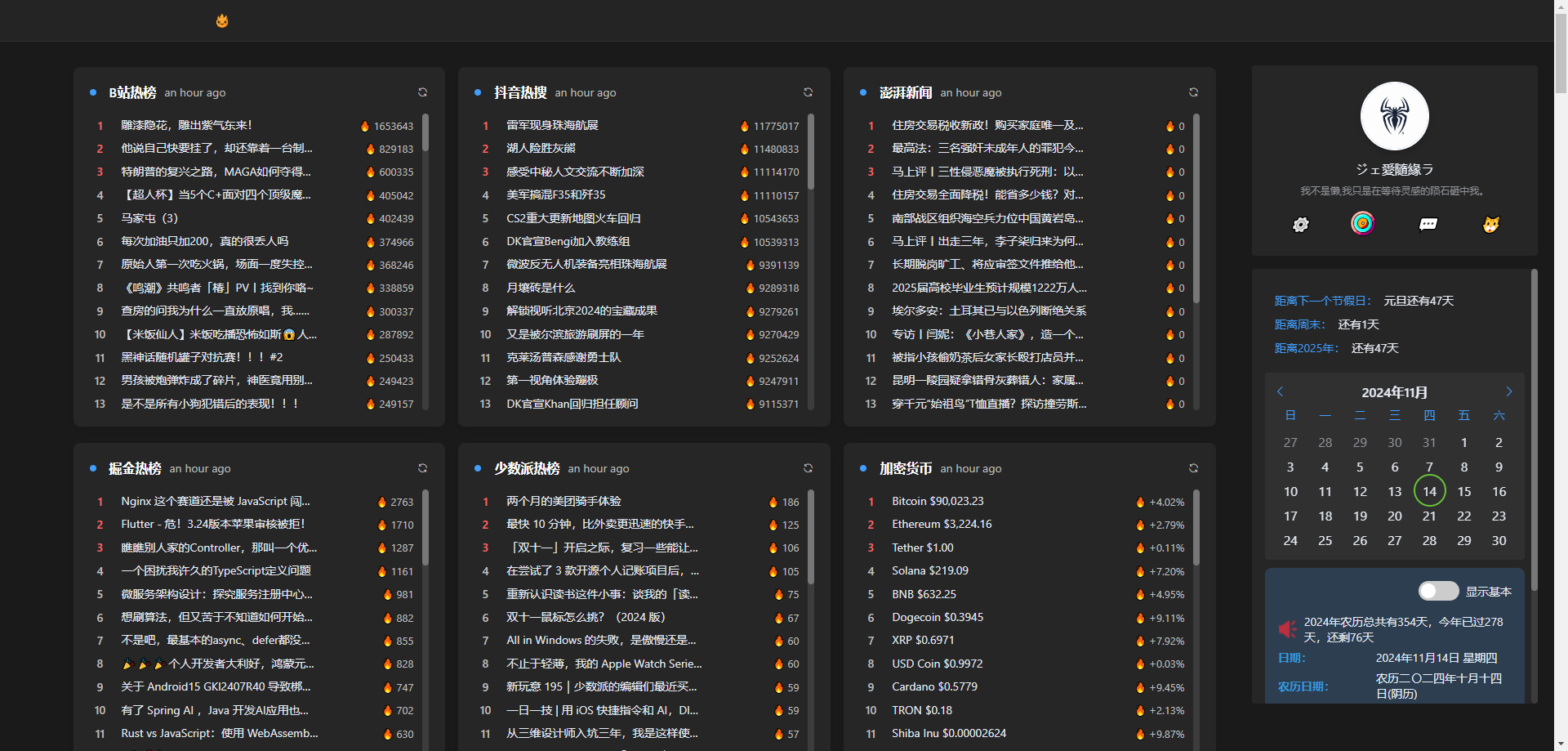Open '美军搞混F35和歼35' entry
Viewport: 1568px width, 751px height.
(x=556, y=194)
